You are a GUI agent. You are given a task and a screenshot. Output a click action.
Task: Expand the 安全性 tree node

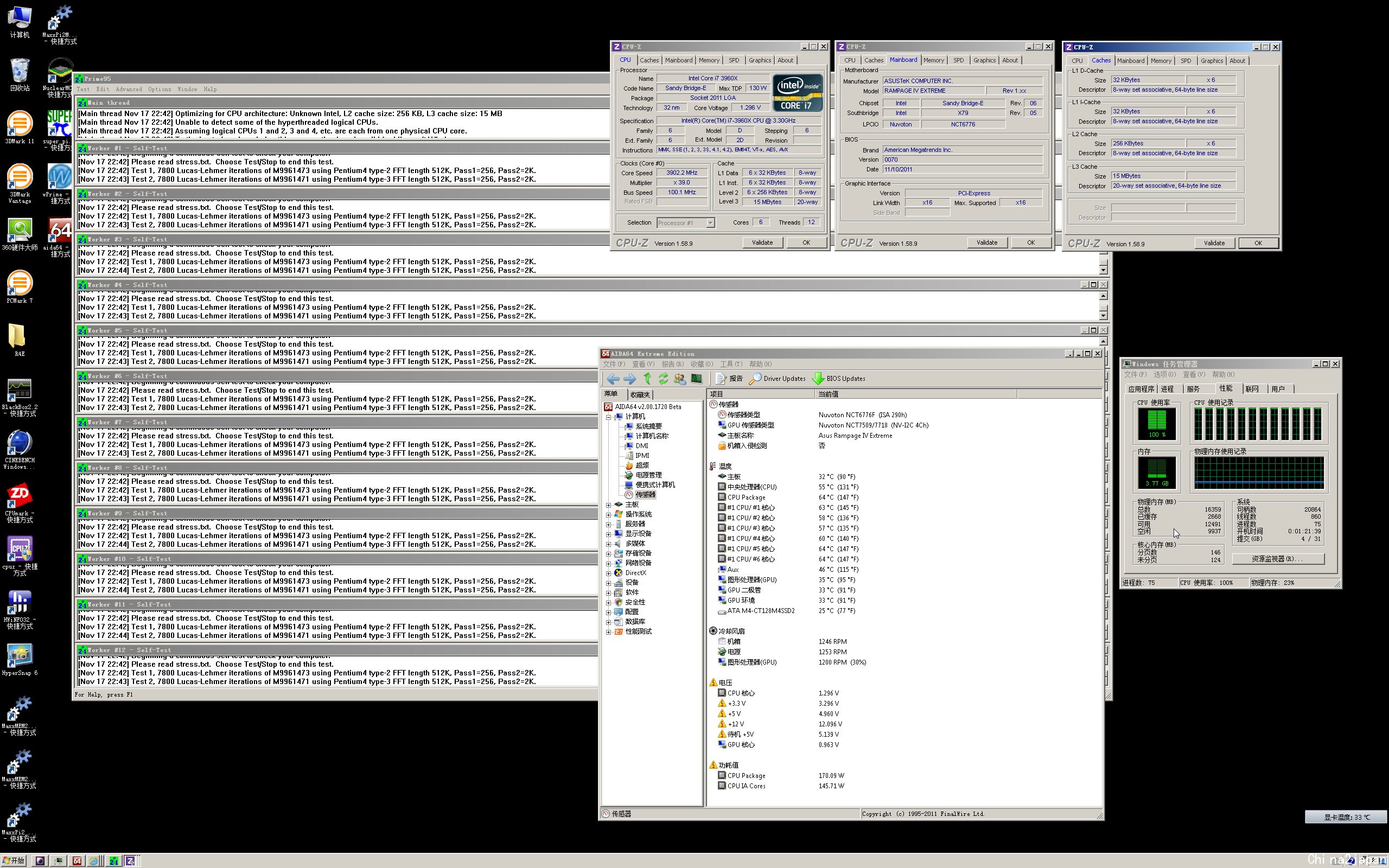click(608, 602)
